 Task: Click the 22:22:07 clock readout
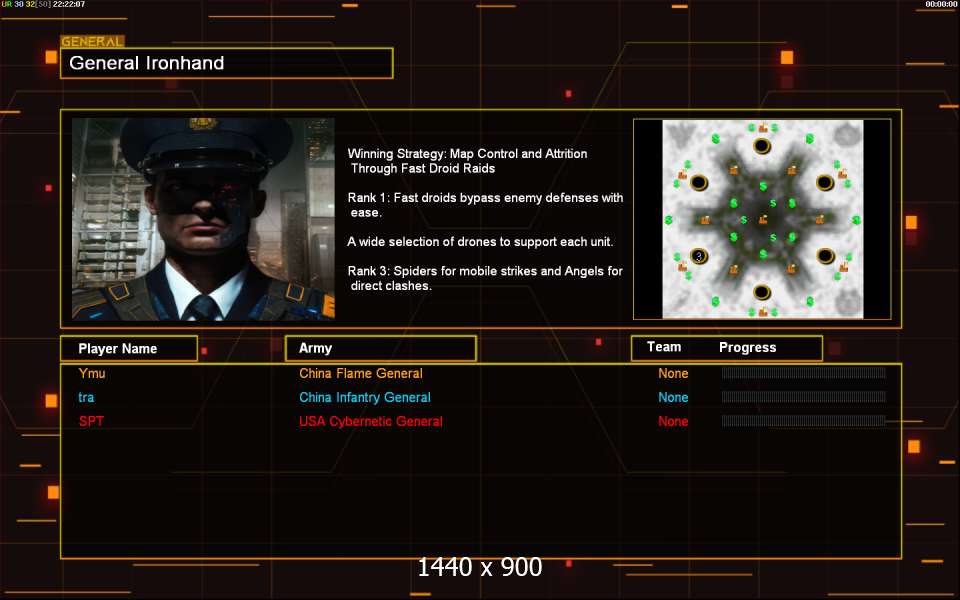(69, 4)
